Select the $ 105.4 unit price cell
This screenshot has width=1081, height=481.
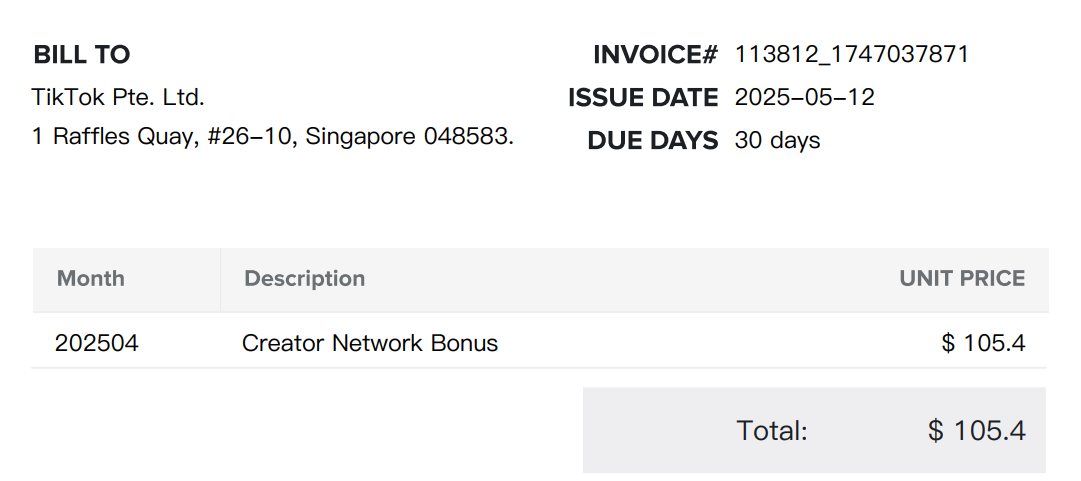[x=984, y=342]
